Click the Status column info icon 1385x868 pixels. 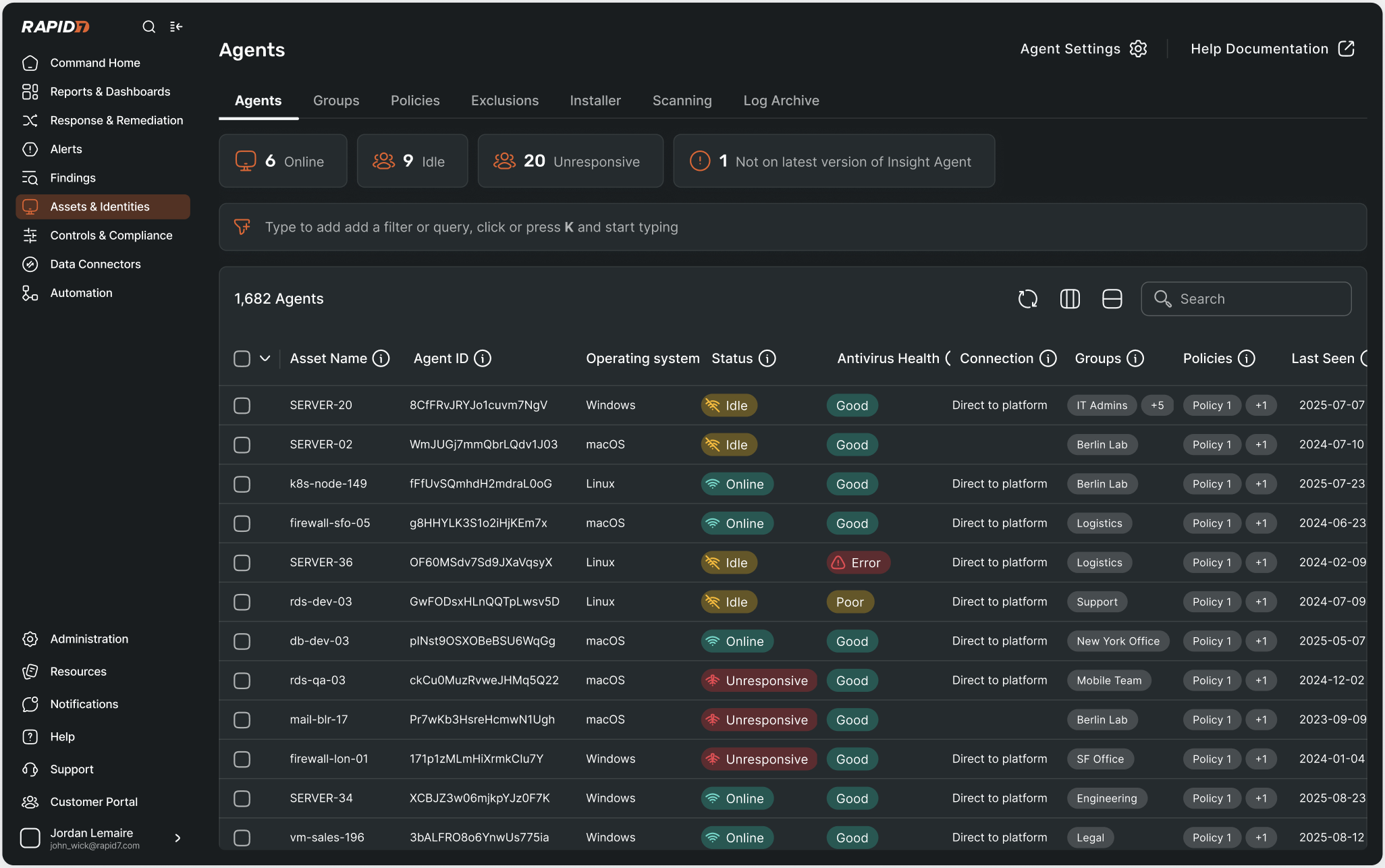(767, 358)
